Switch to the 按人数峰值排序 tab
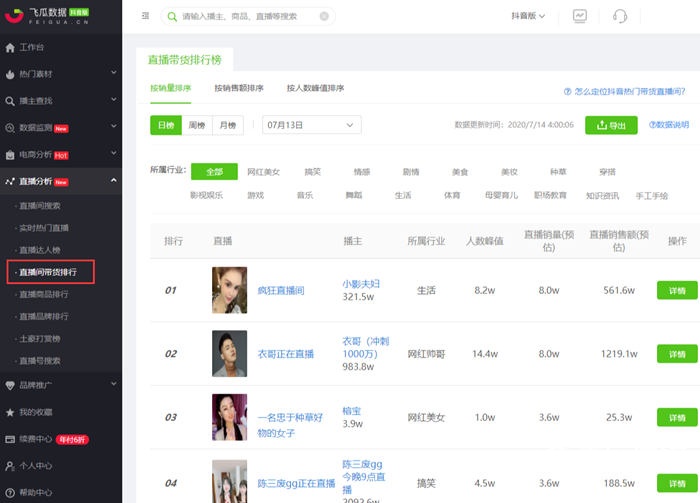Viewport: 700px width, 503px height. point(315,88)
